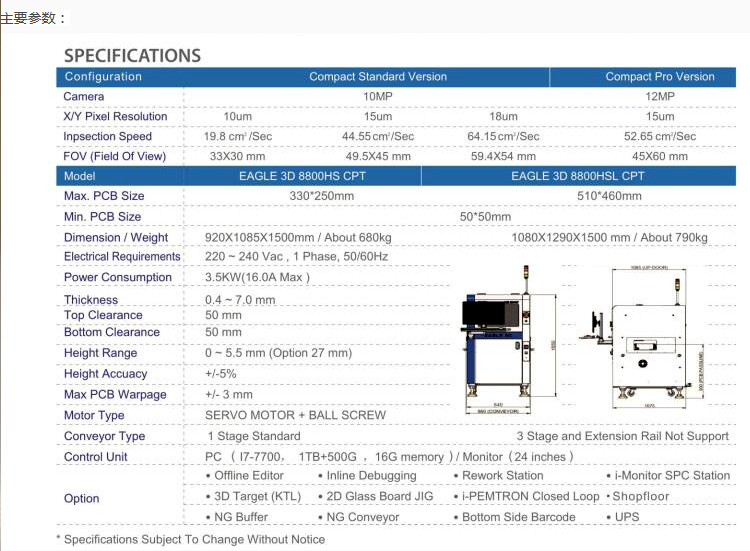Select the Compact Standard Version column header
750x551 pixels.
coord(378,77)
